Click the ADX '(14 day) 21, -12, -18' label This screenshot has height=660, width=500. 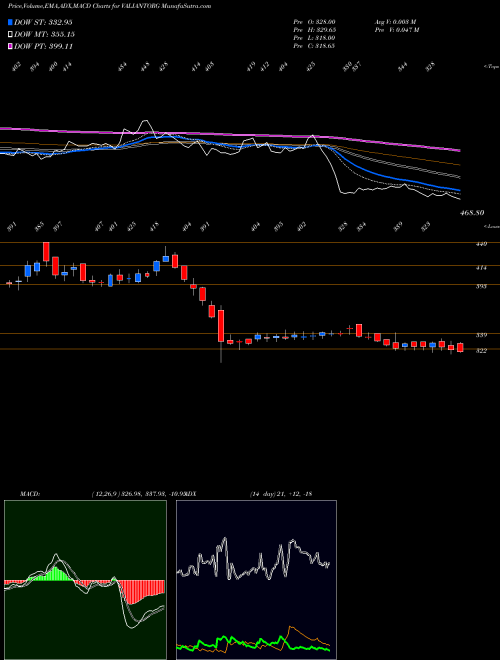[281, 494]
